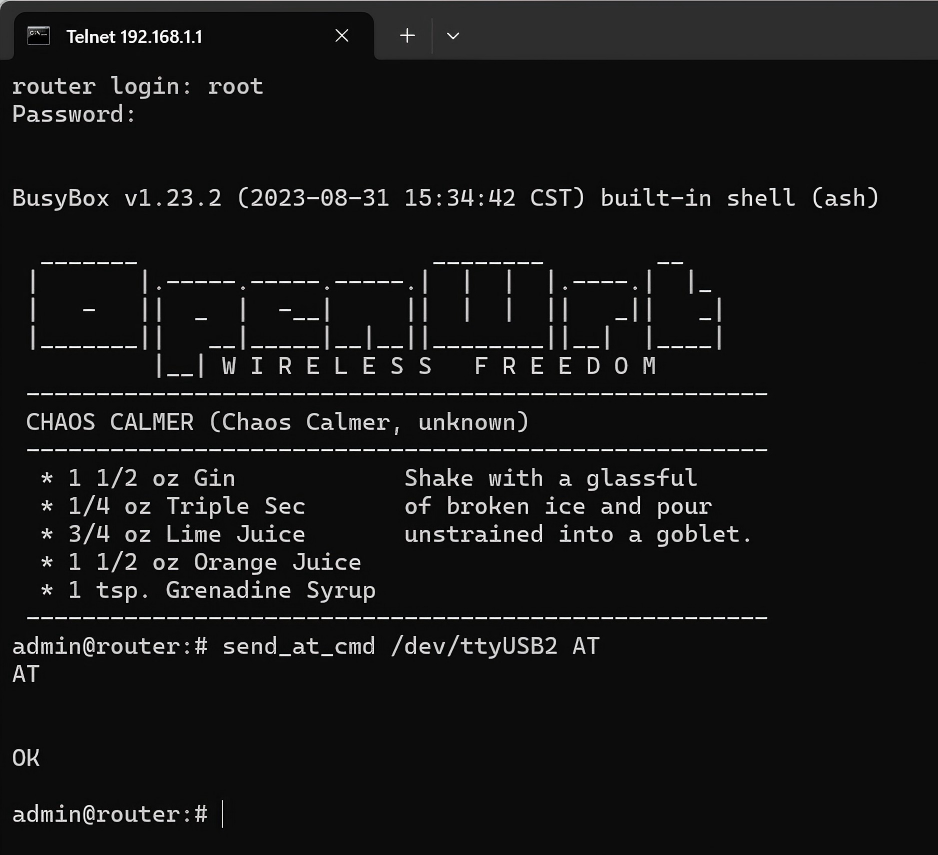Click the terminal icon in the Telnet tab
Image resolution: width=938 pixels, height=855 pixels.
[38, 36]
